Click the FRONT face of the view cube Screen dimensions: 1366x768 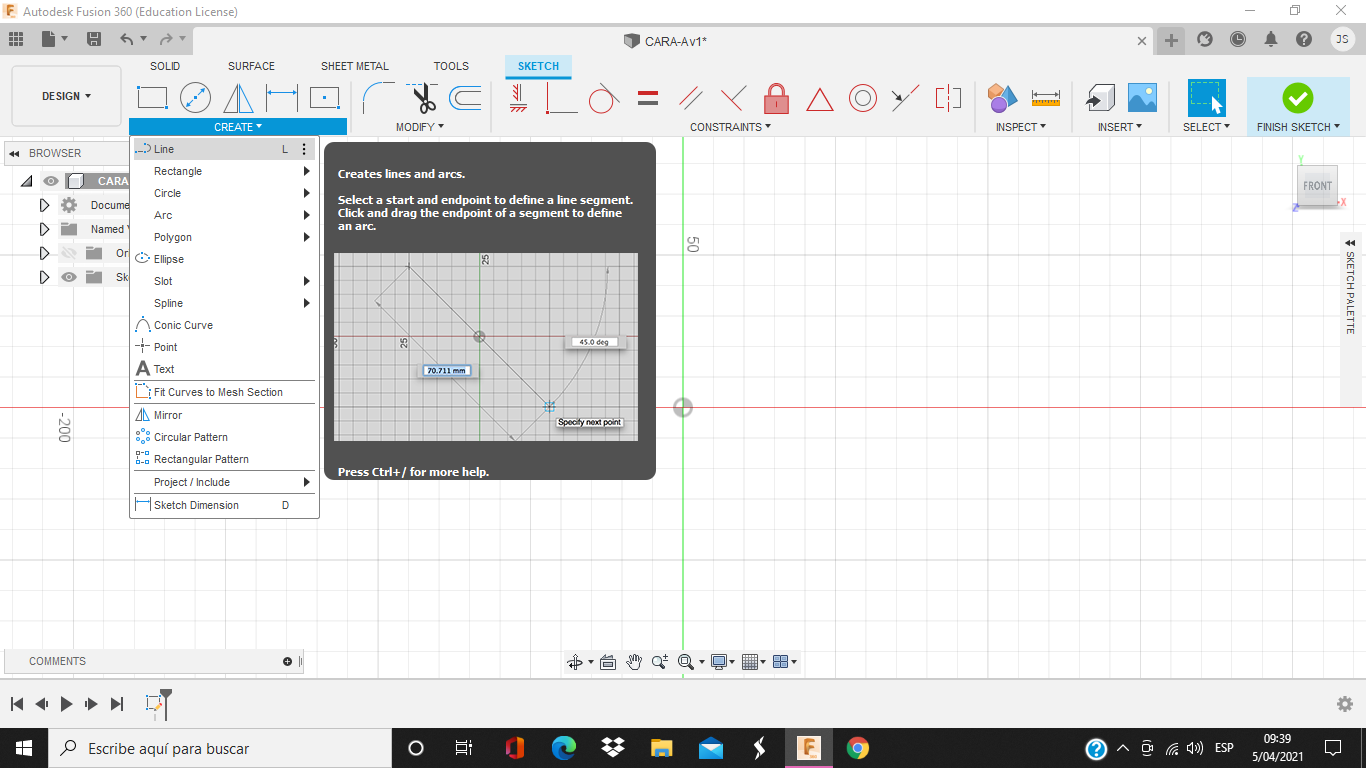pyautogui.click(x=1318, y=186)
